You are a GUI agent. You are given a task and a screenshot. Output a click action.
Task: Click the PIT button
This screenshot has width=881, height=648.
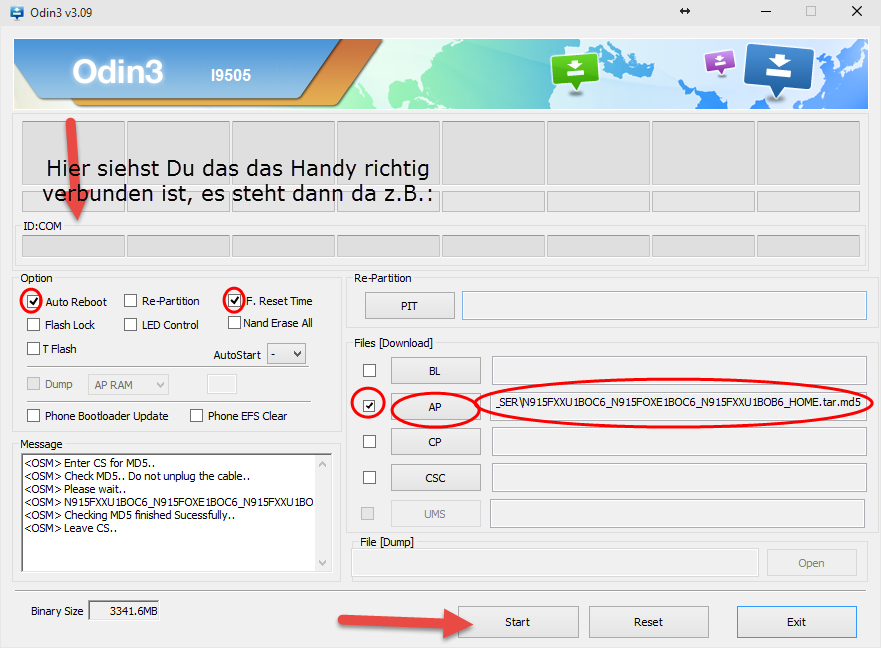(x=410, y=306)
